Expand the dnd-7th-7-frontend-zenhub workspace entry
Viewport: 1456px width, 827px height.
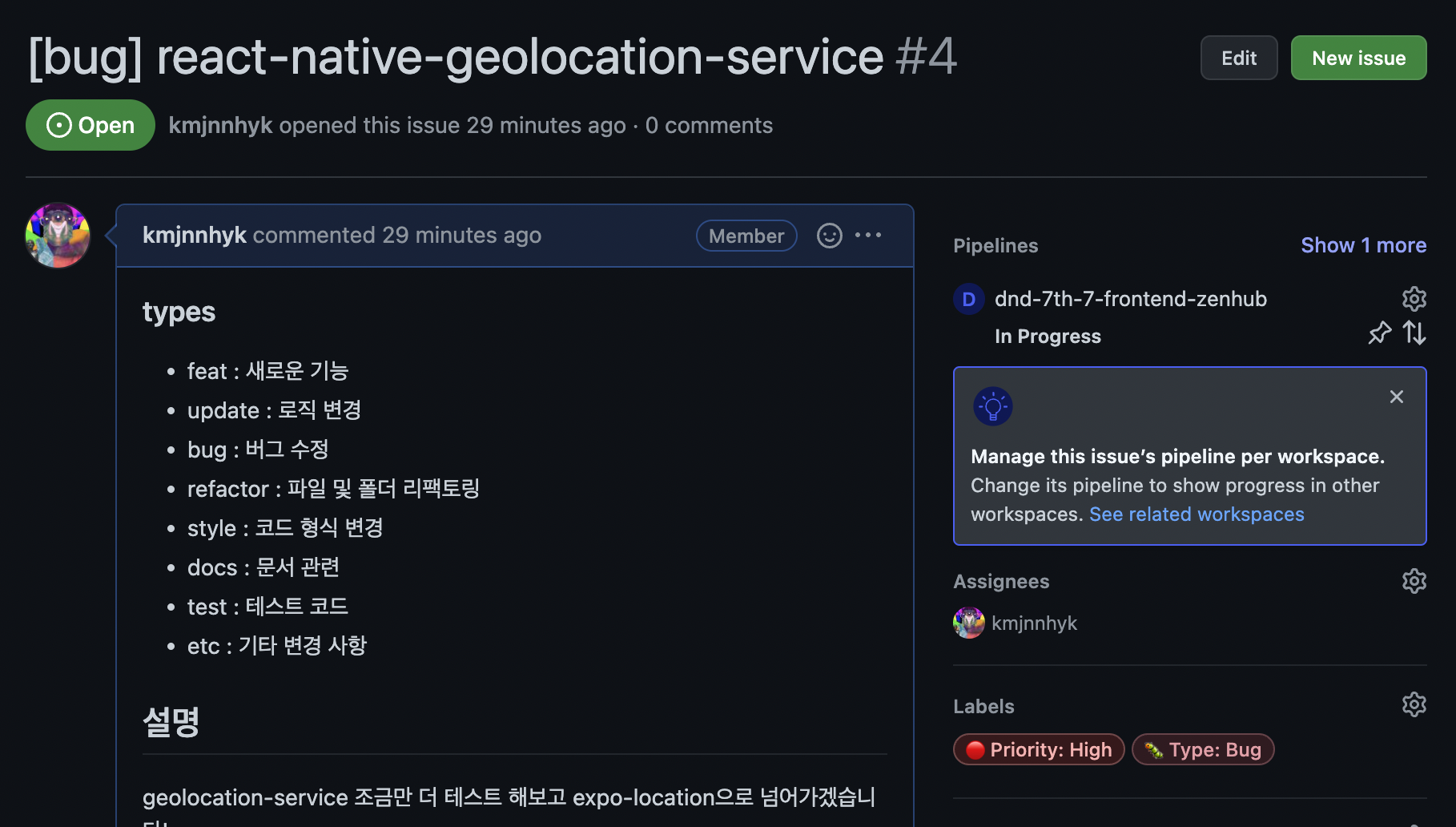1130,299
